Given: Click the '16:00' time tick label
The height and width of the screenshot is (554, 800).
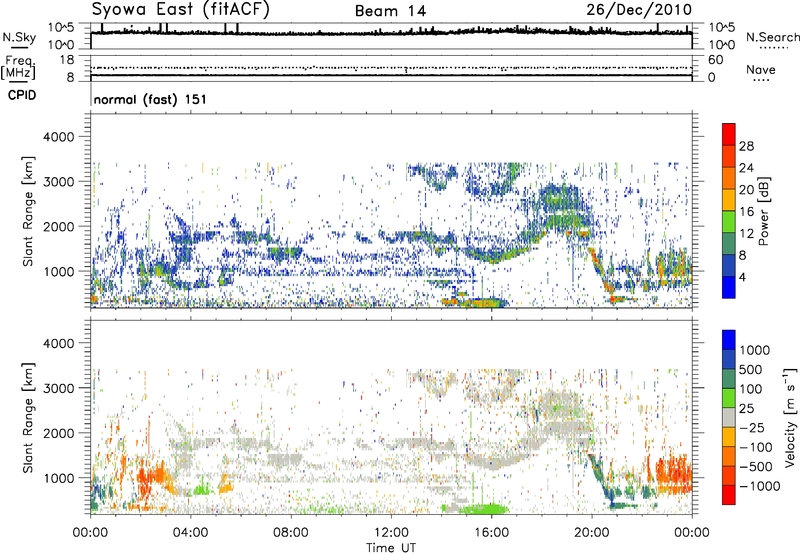Looking at the screenshot, I should coord(491,533).
